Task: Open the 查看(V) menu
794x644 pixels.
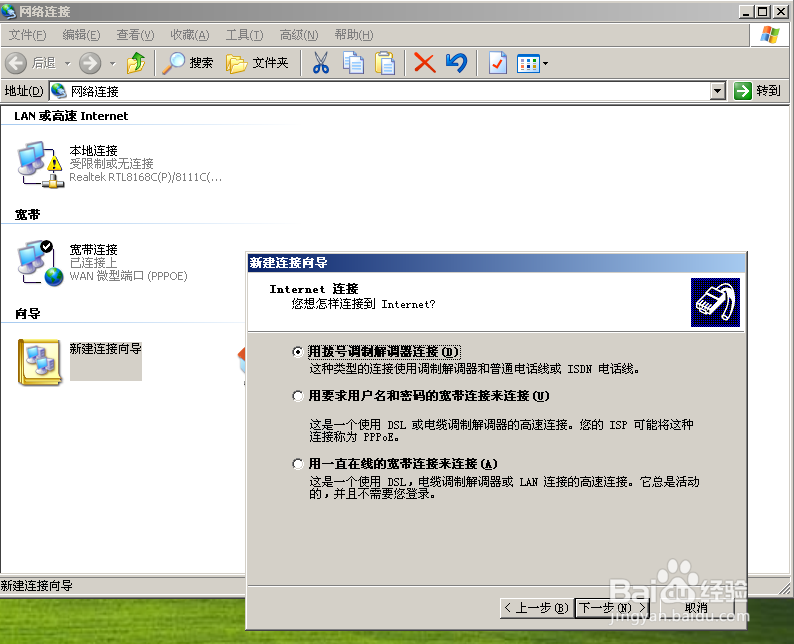Action: click(x=135, y=35)
